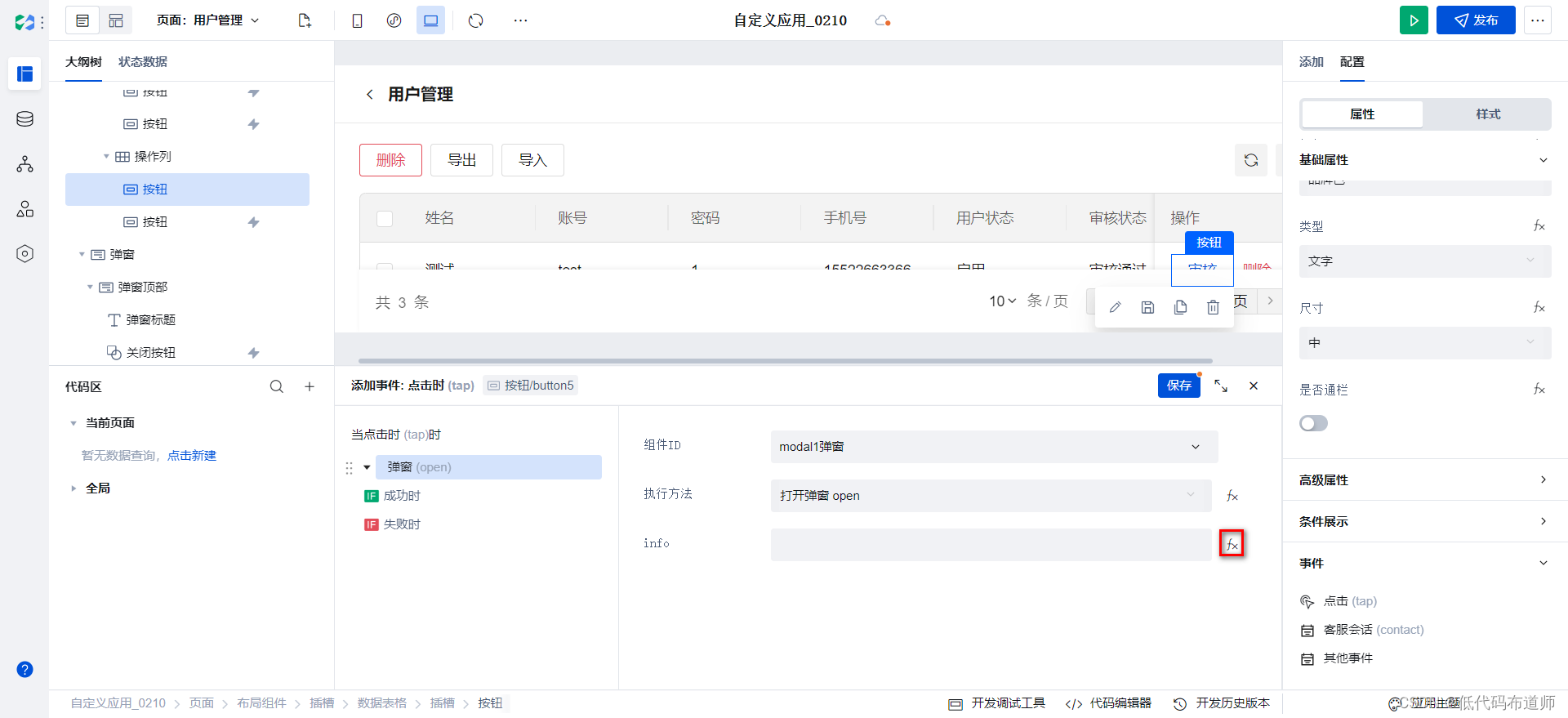Open the 尺寸 中 dropdown
1568x718 pixels.
point(1425,343)
